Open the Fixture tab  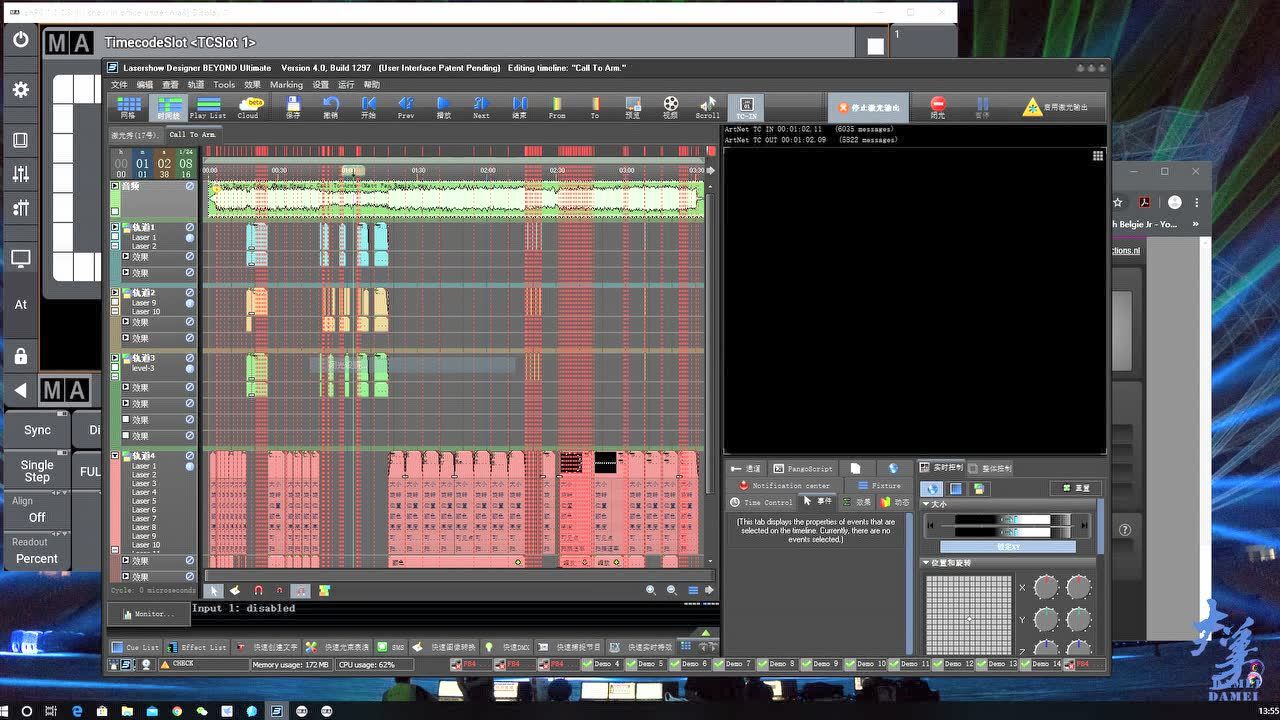879,485
